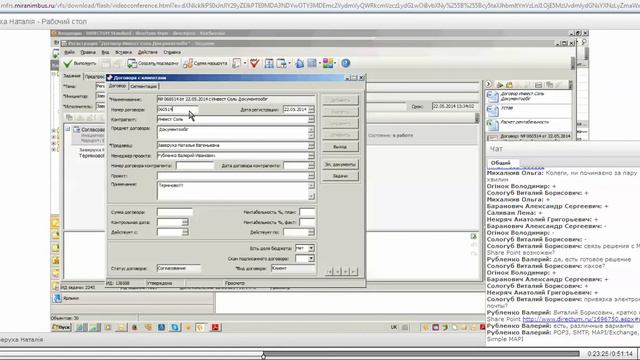
Task: Click the Выход button
Action: pos(340,147)
